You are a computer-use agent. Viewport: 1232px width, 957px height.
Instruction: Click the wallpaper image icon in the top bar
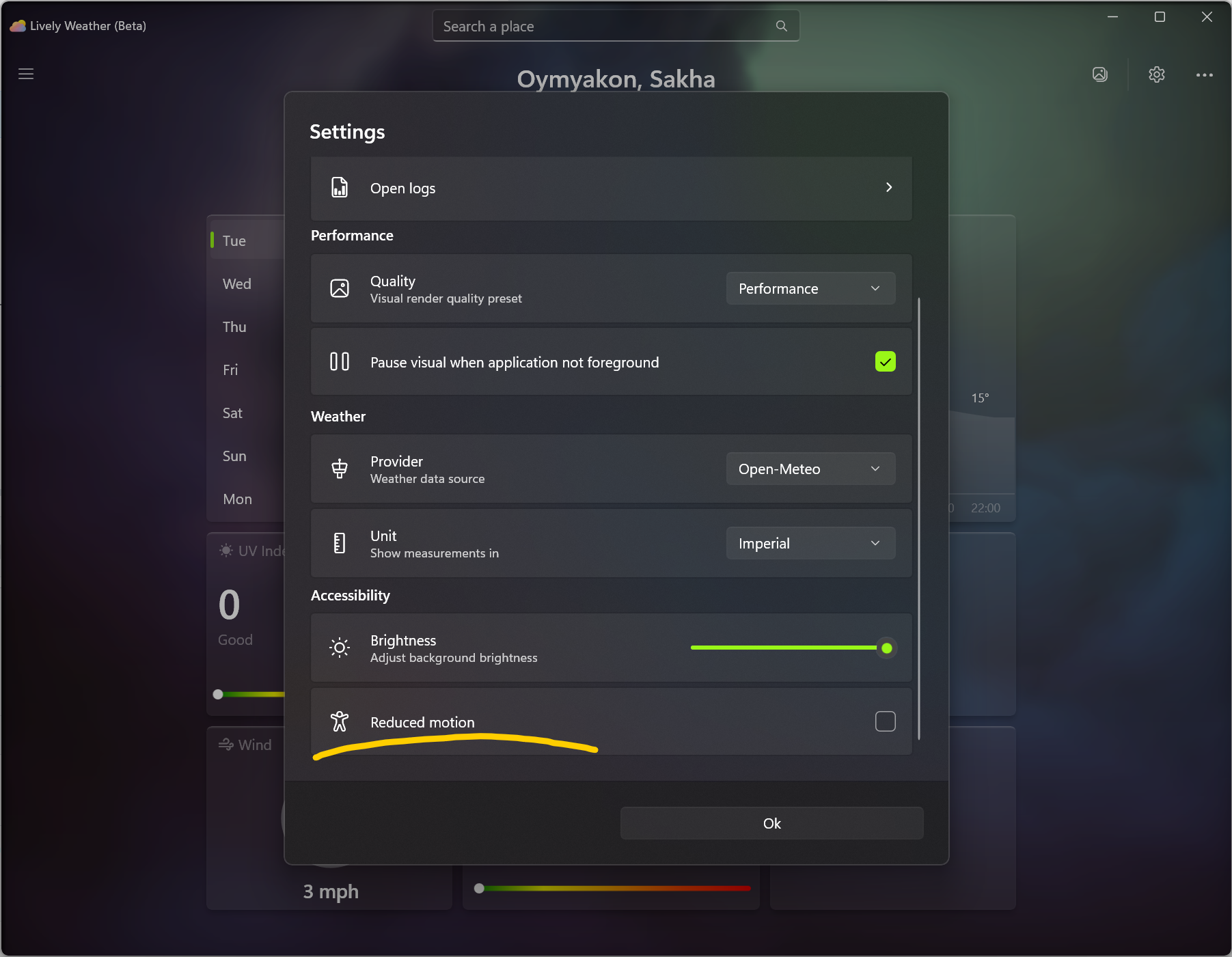pos(1100,74)
